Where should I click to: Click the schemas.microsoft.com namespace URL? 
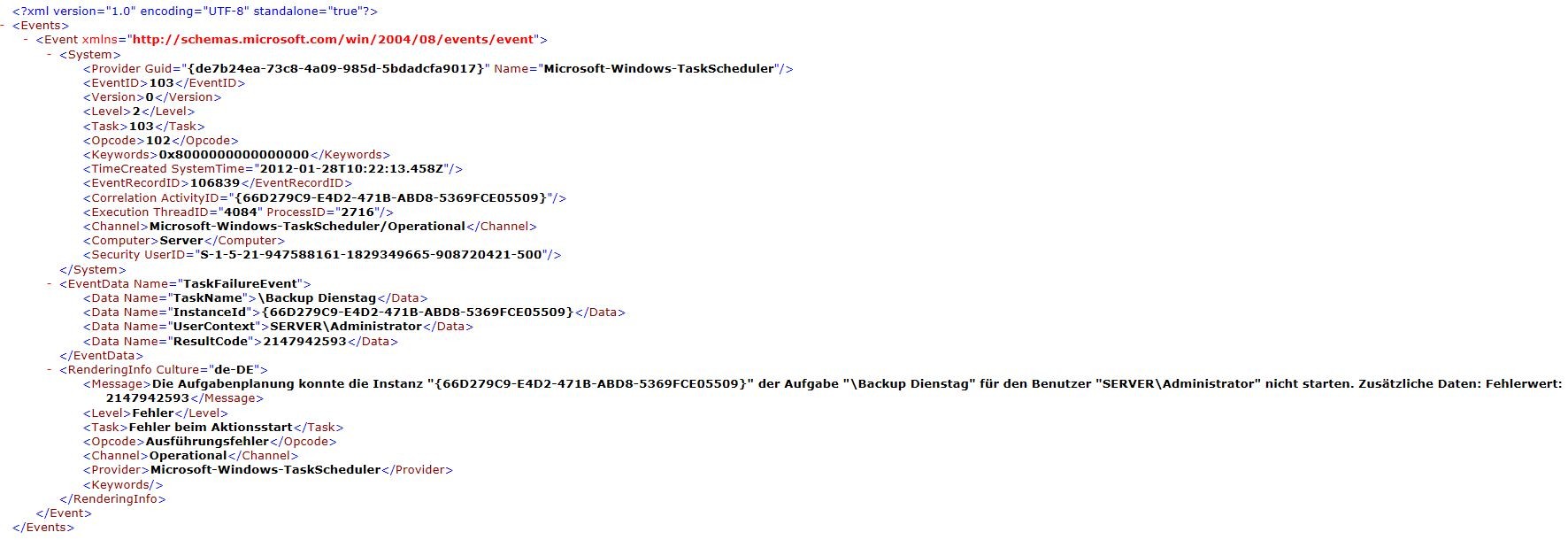(x=334, y=40)
